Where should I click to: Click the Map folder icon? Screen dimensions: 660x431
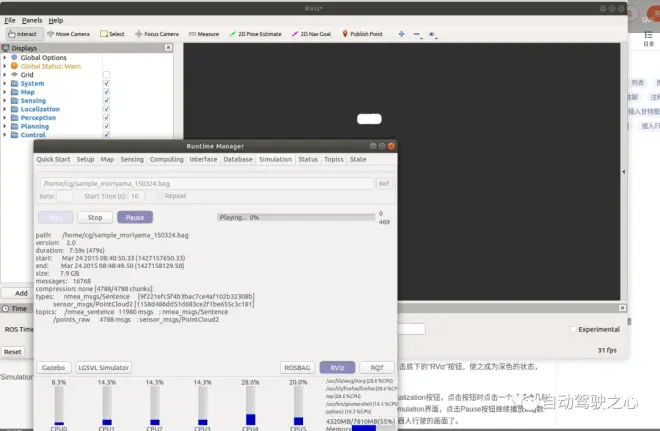coord(15,92)
